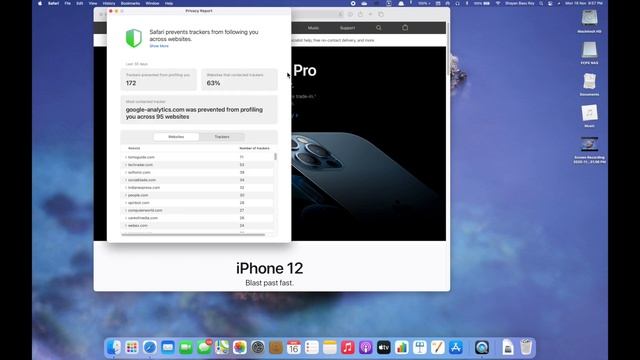Open Safari from the Dock

click(x=150, y=347)
